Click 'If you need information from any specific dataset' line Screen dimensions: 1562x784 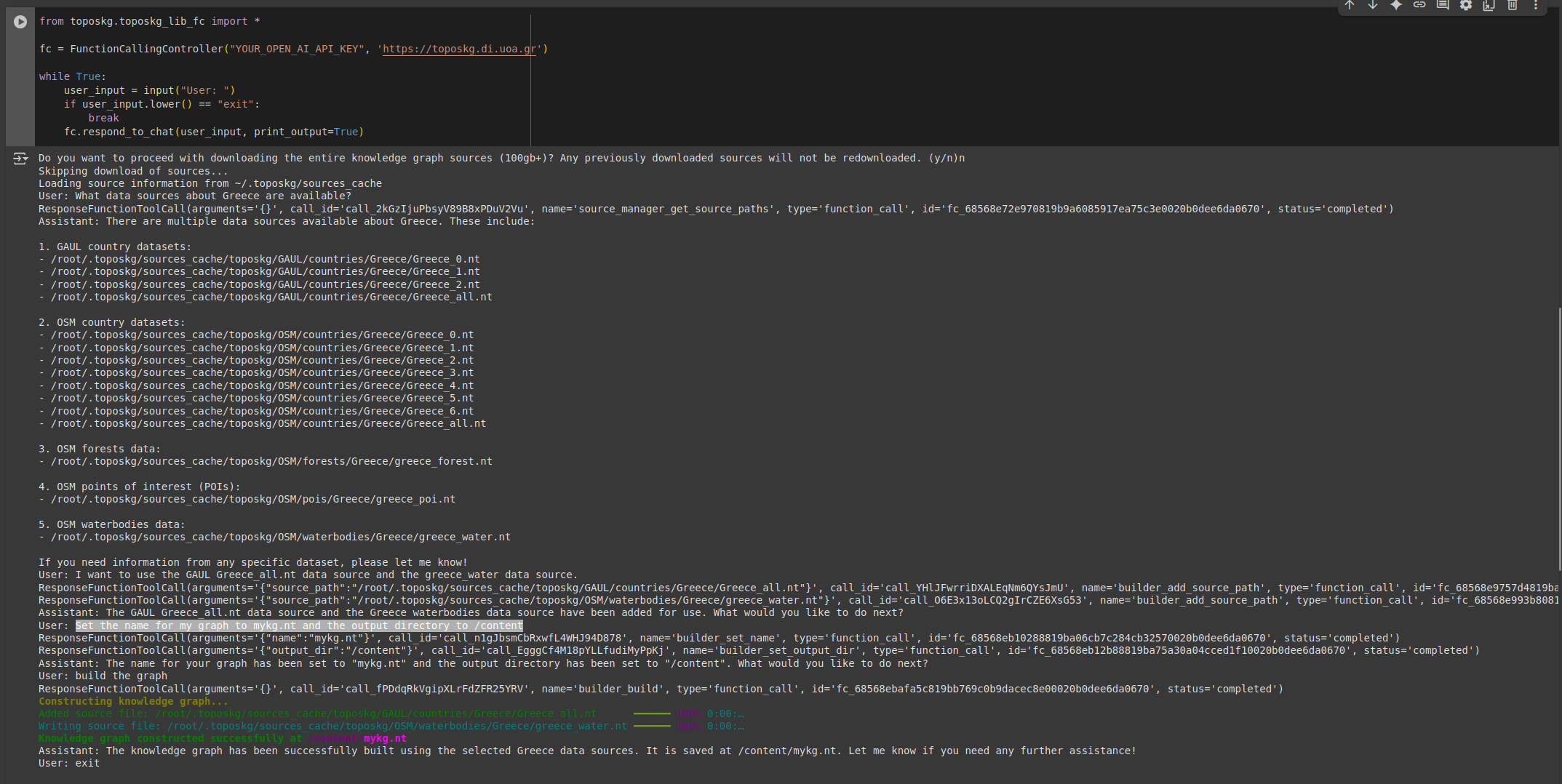(253, 563)
